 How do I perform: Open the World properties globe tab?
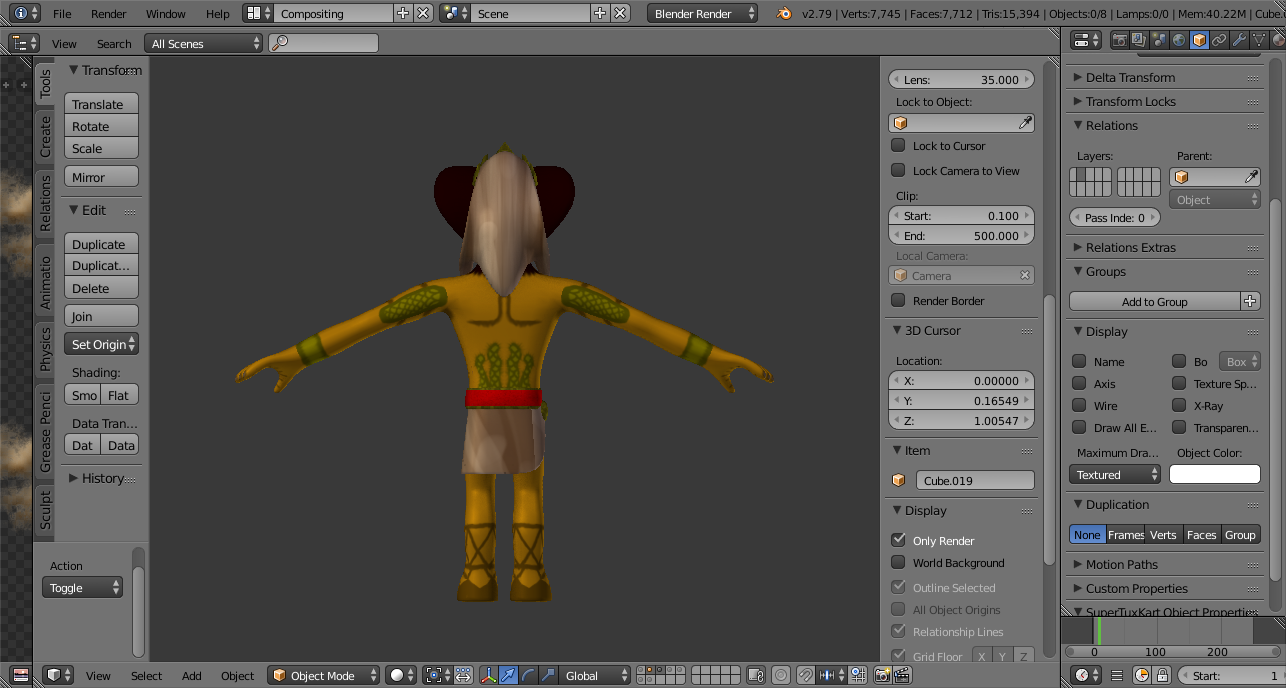tap(1179, 40)
